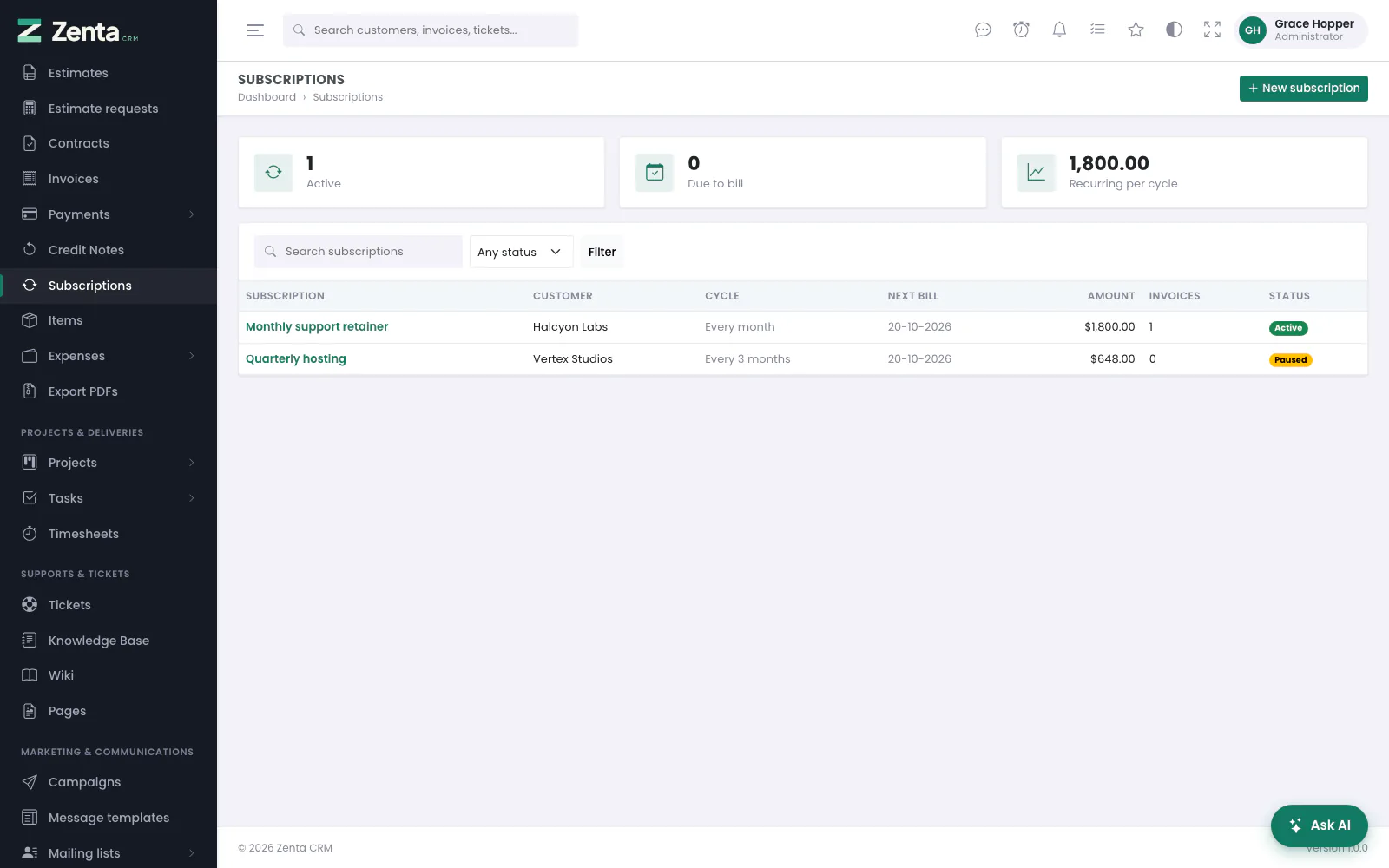Open the task list icon in header
1389x868 pixels.
pyautogui.click(x=1097, y=30)
